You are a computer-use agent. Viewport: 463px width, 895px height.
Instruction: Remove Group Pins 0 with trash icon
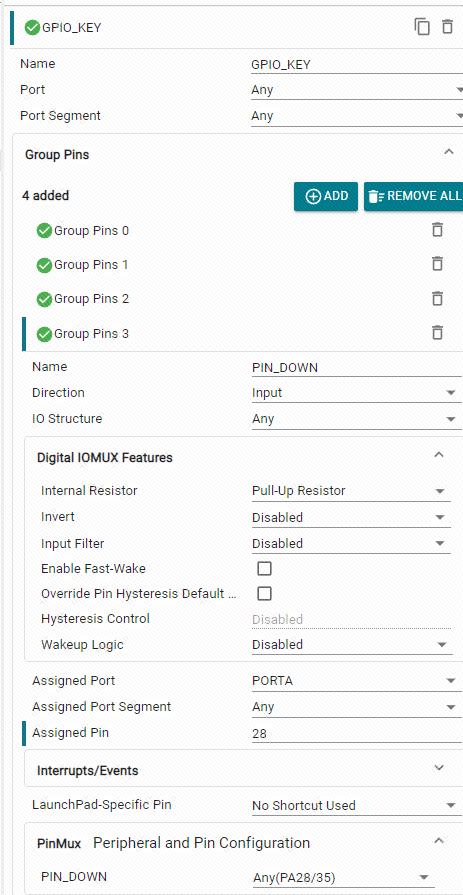[437, 230]
